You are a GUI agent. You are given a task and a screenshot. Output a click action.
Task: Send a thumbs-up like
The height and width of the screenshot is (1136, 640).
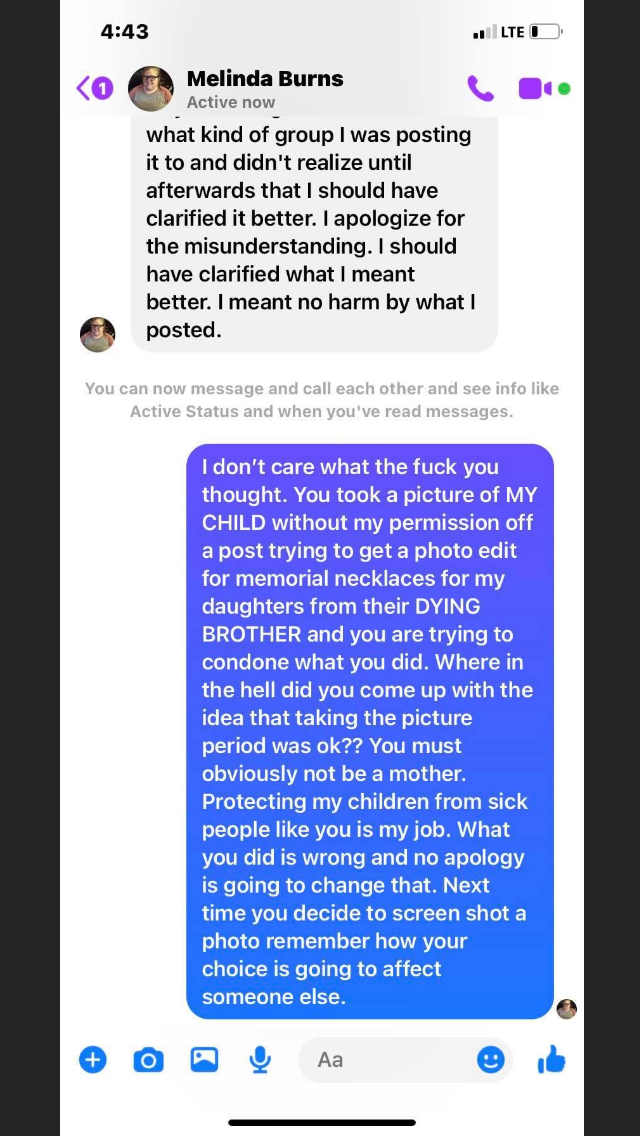pyautogui.click(x=552, y=1060)
